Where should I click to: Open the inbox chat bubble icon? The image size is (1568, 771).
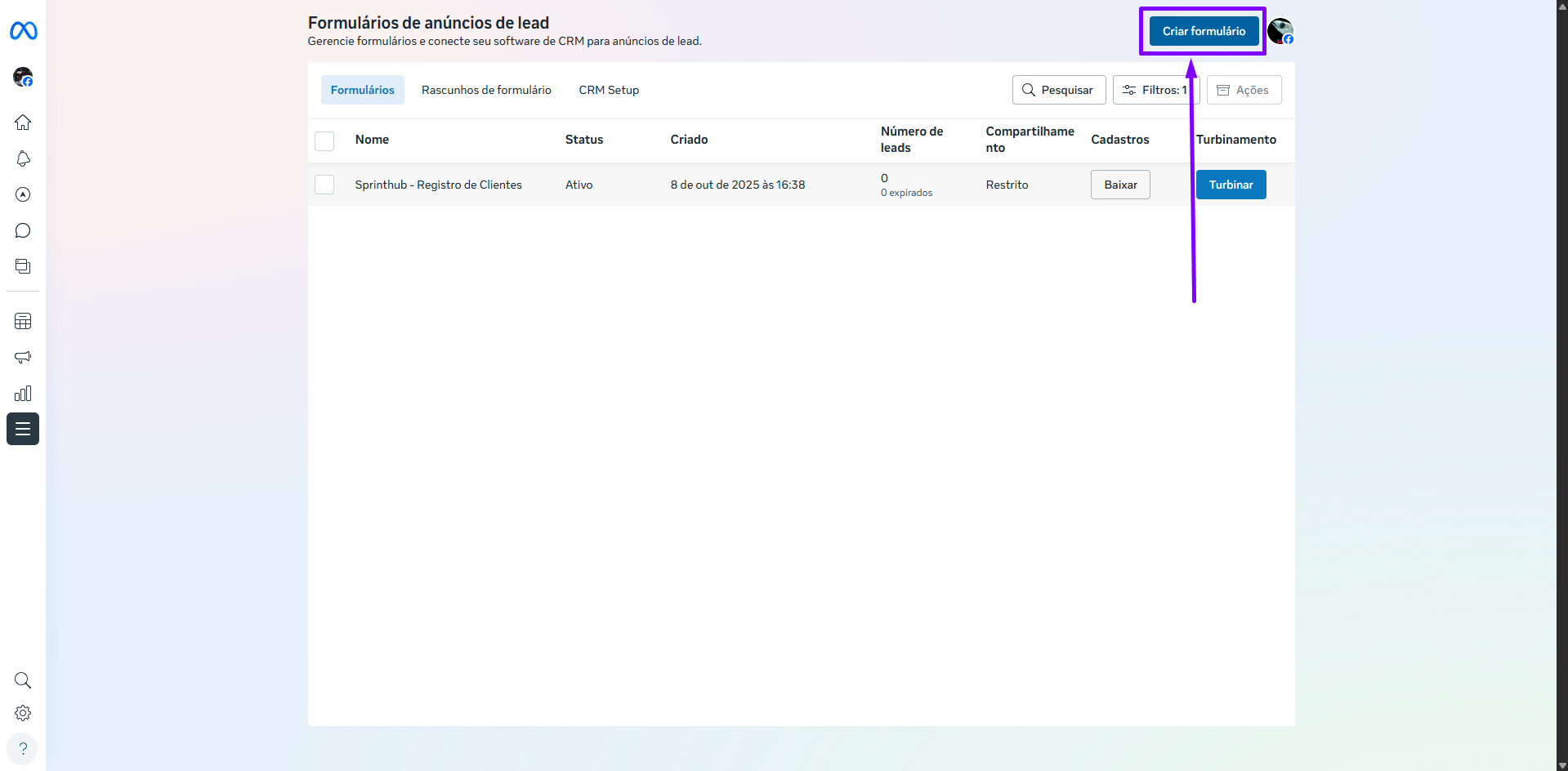coord(23,230)
